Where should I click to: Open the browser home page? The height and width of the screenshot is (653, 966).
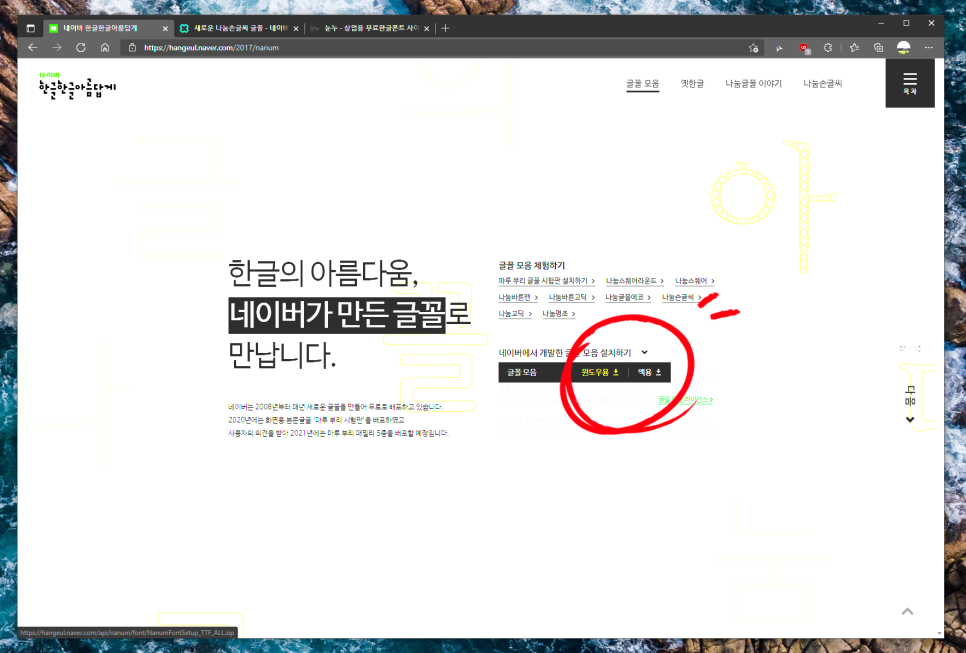click(105, 47)
